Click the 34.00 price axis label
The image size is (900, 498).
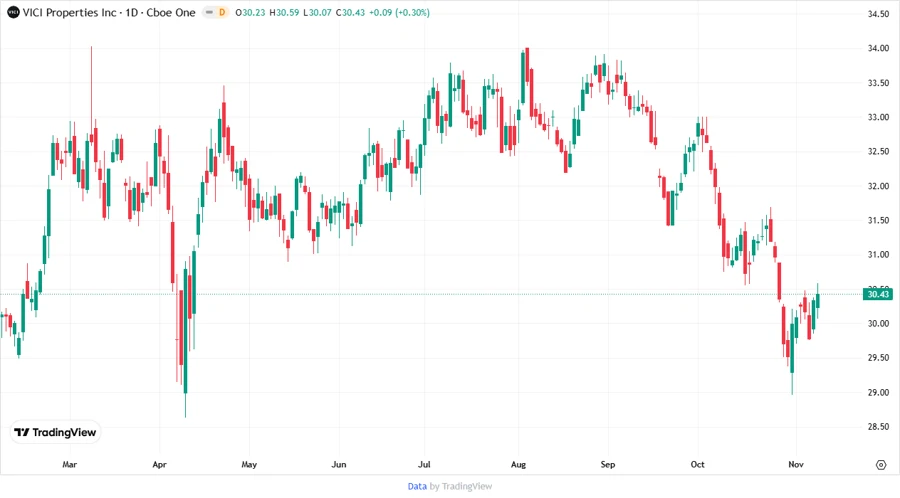[x=878, y=48]
